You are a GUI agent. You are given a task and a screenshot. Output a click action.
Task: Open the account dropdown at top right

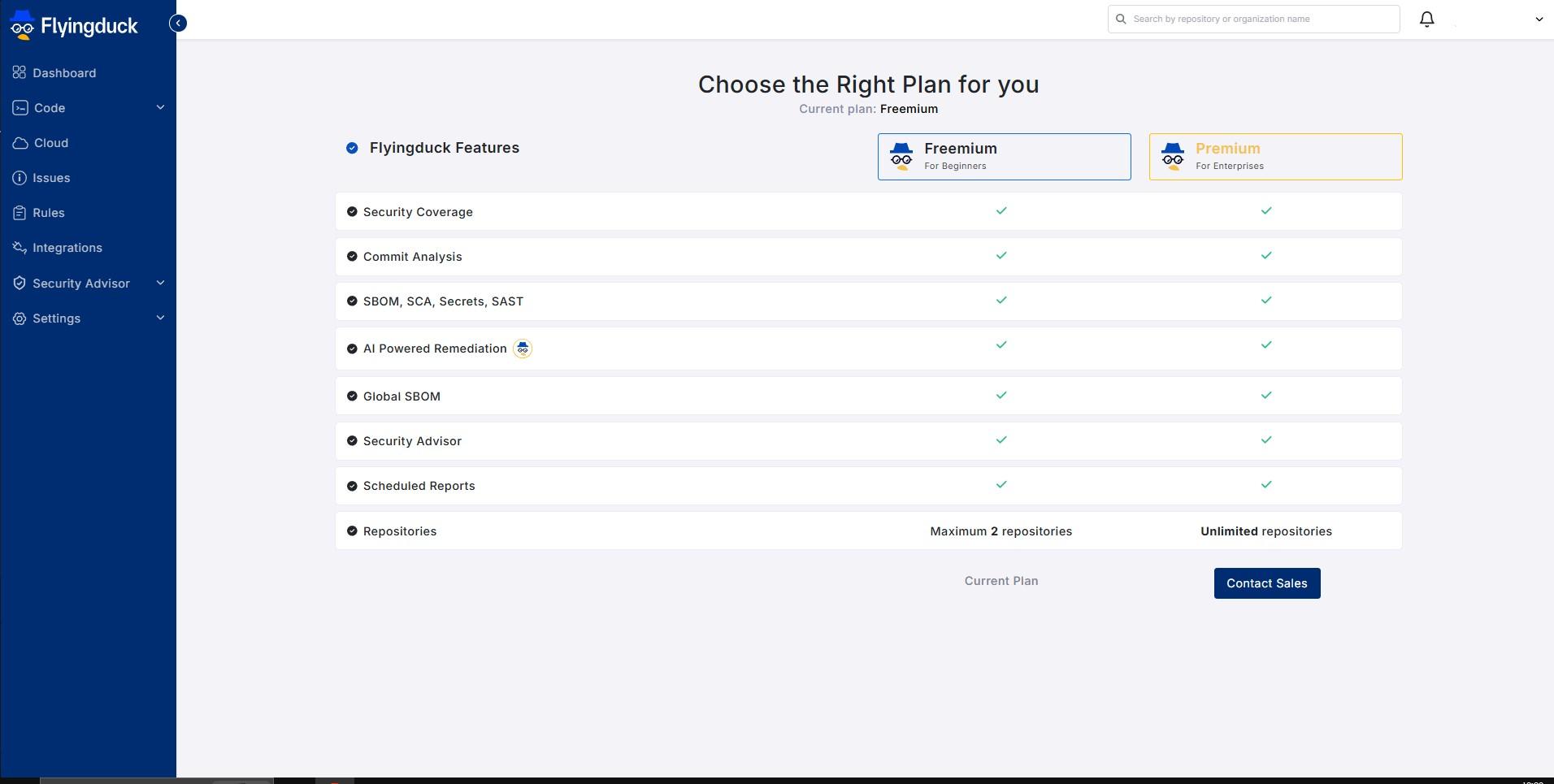click(x=1540, y=19)
